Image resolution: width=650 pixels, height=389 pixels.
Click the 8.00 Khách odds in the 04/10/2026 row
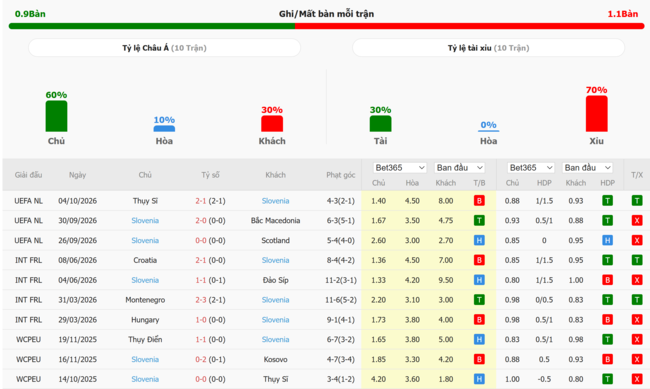(446, 201)
